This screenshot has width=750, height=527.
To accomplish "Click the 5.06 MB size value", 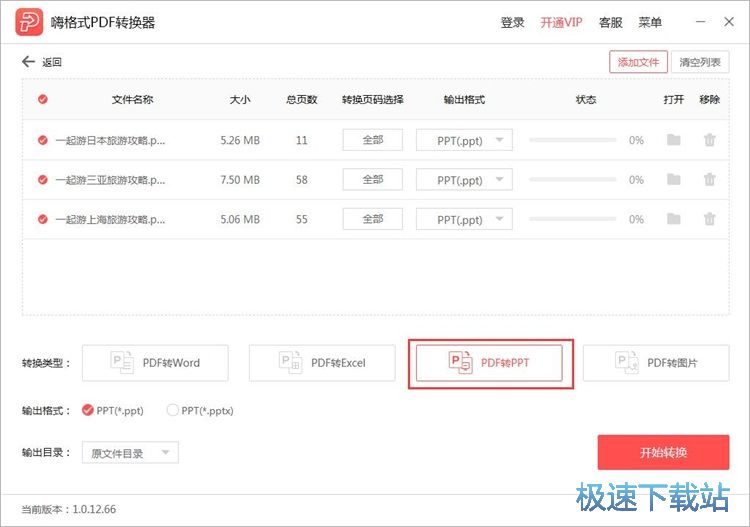I will coord(240,219).
